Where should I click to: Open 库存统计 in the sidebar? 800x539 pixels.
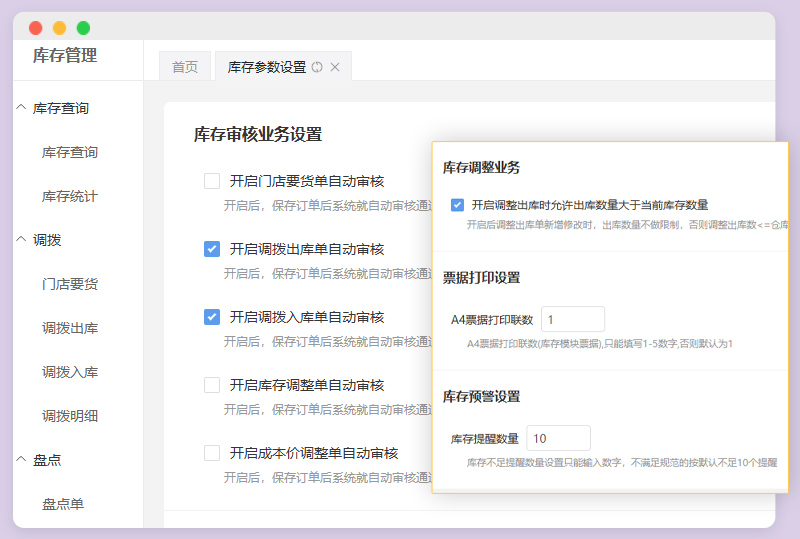[x=70, y=196]
